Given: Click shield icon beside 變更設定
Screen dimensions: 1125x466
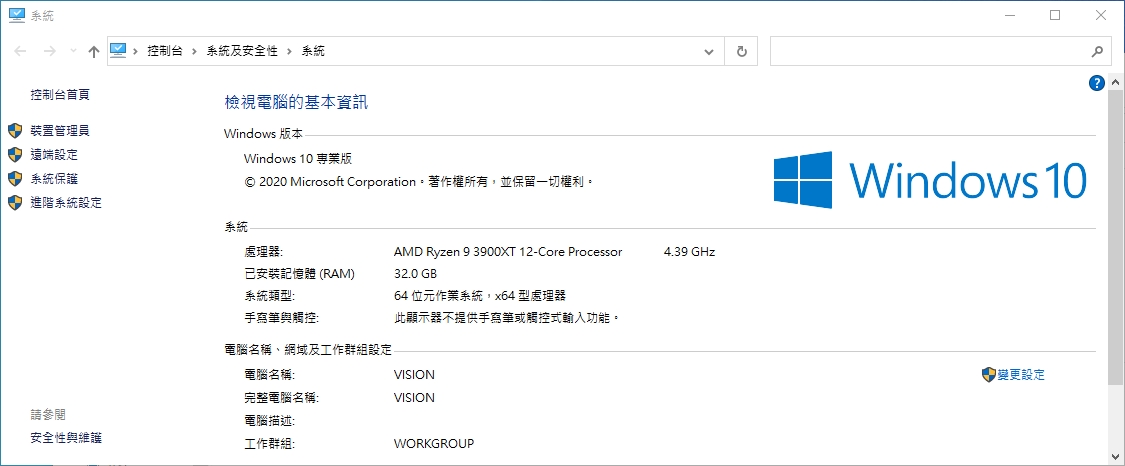Looking at the screenshot, I should pos(989,374).
